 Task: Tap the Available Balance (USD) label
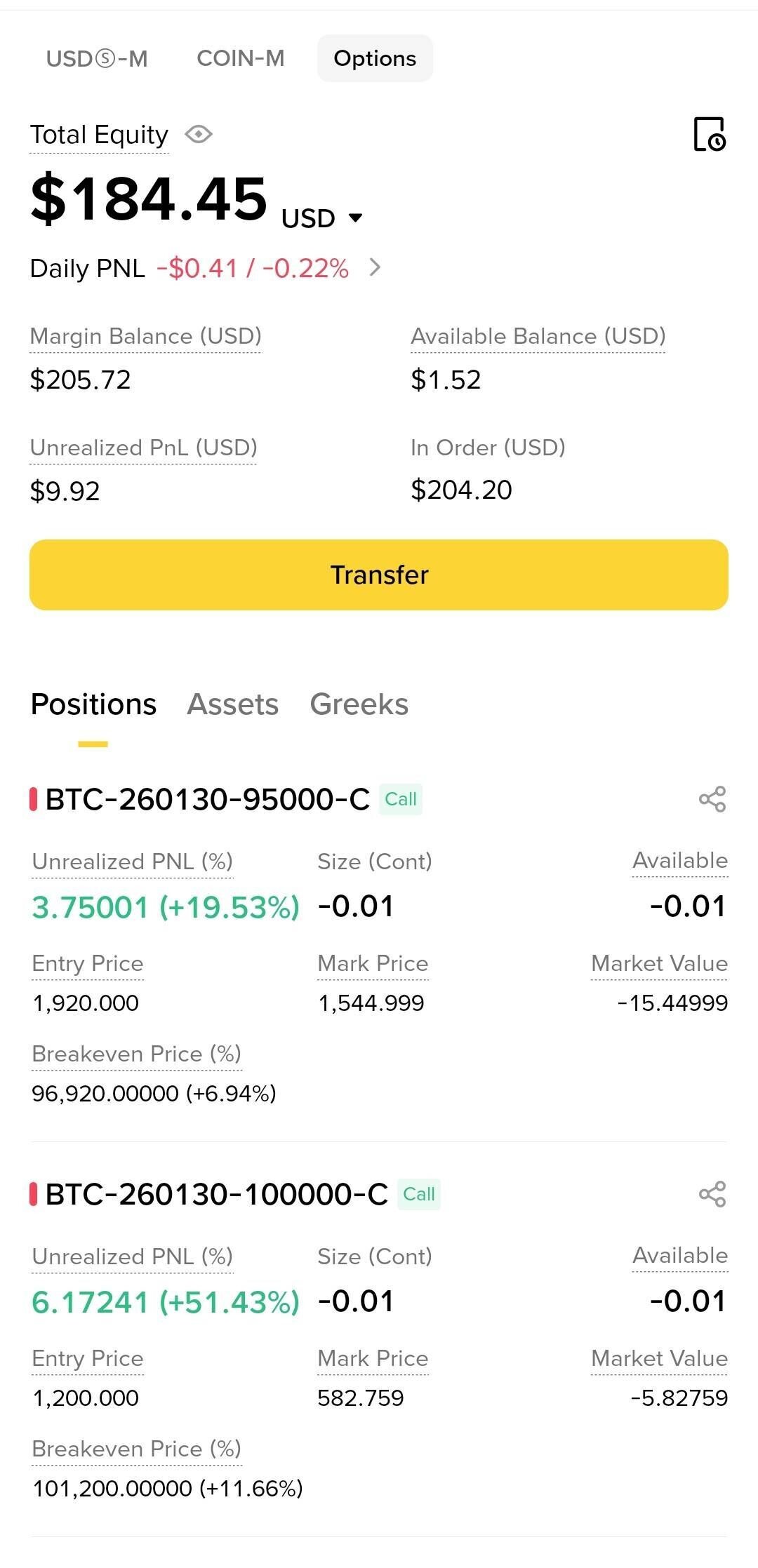(538, 337)
